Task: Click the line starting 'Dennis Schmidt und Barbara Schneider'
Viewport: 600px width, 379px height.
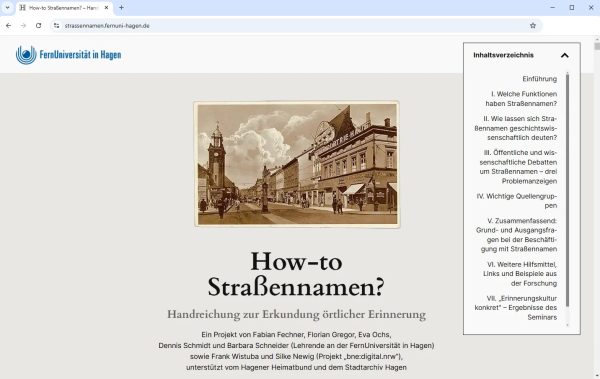Action: (x=296, y=346)
